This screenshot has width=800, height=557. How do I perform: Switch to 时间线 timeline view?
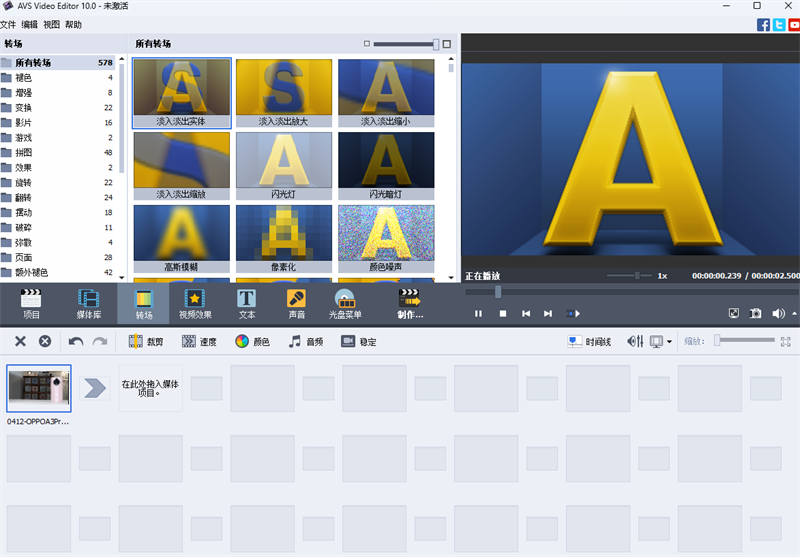click(x=589, y=342)
